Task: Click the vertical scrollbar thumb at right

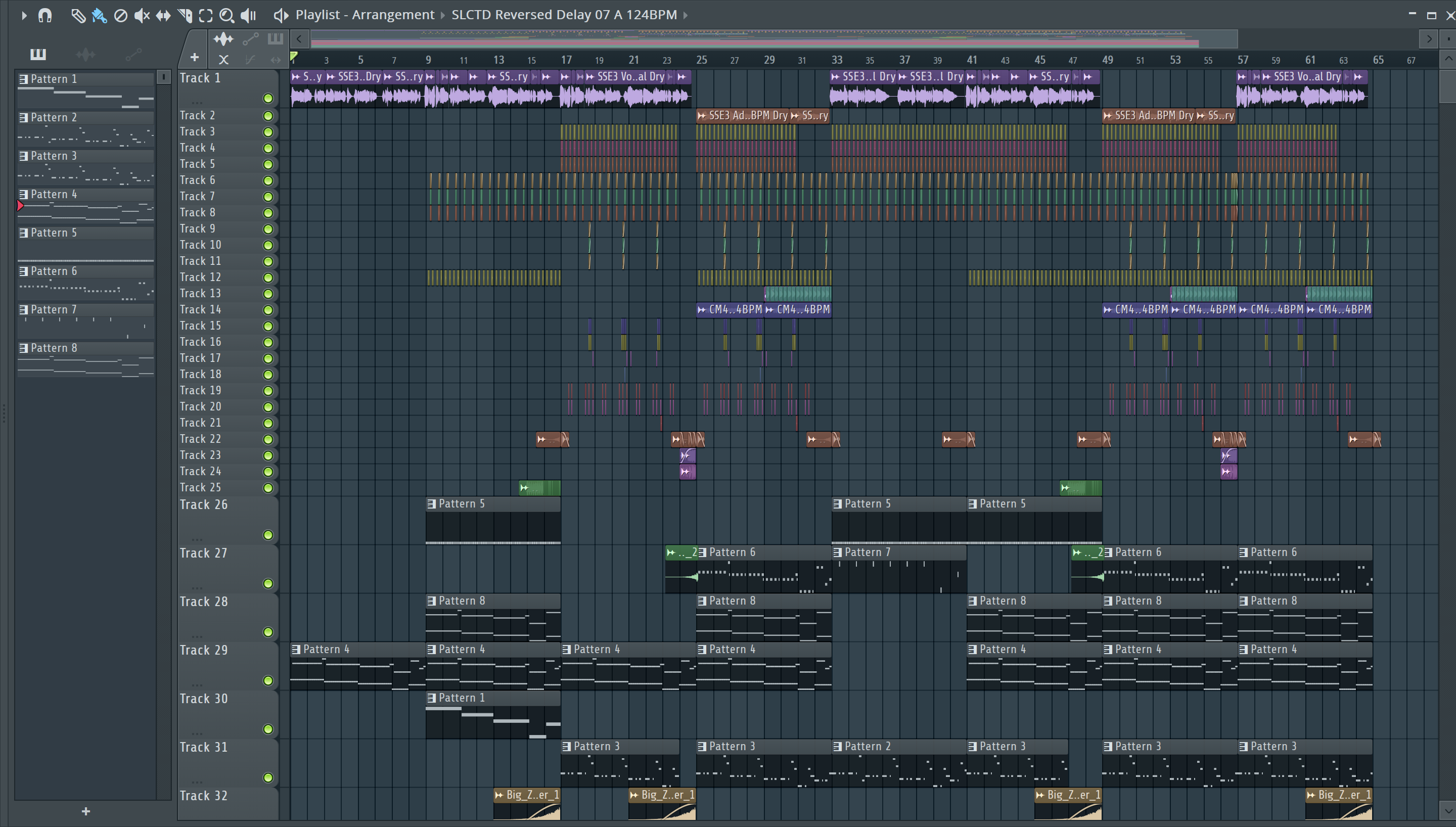Action: (1447, 86)
